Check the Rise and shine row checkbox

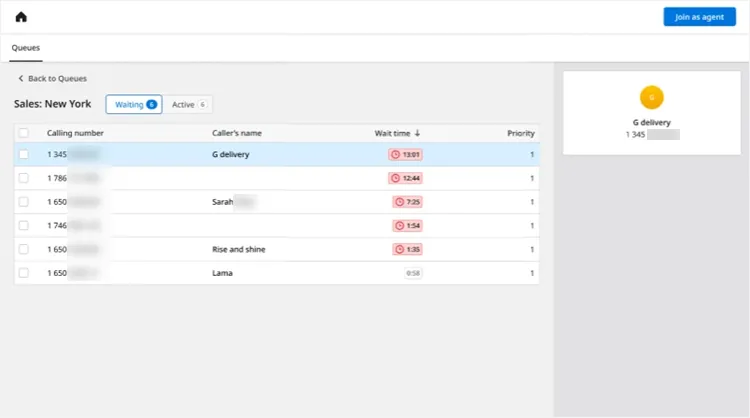23,249
